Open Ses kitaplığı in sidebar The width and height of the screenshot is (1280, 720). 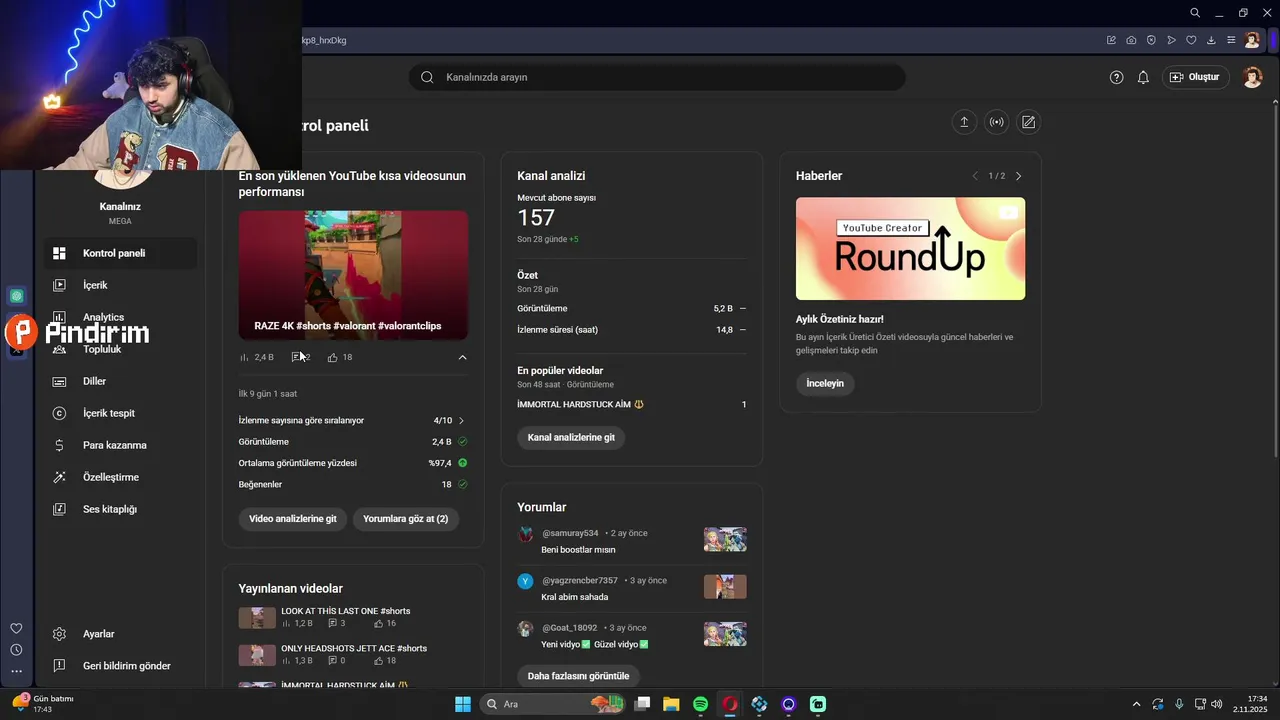[x=121, y=509]
